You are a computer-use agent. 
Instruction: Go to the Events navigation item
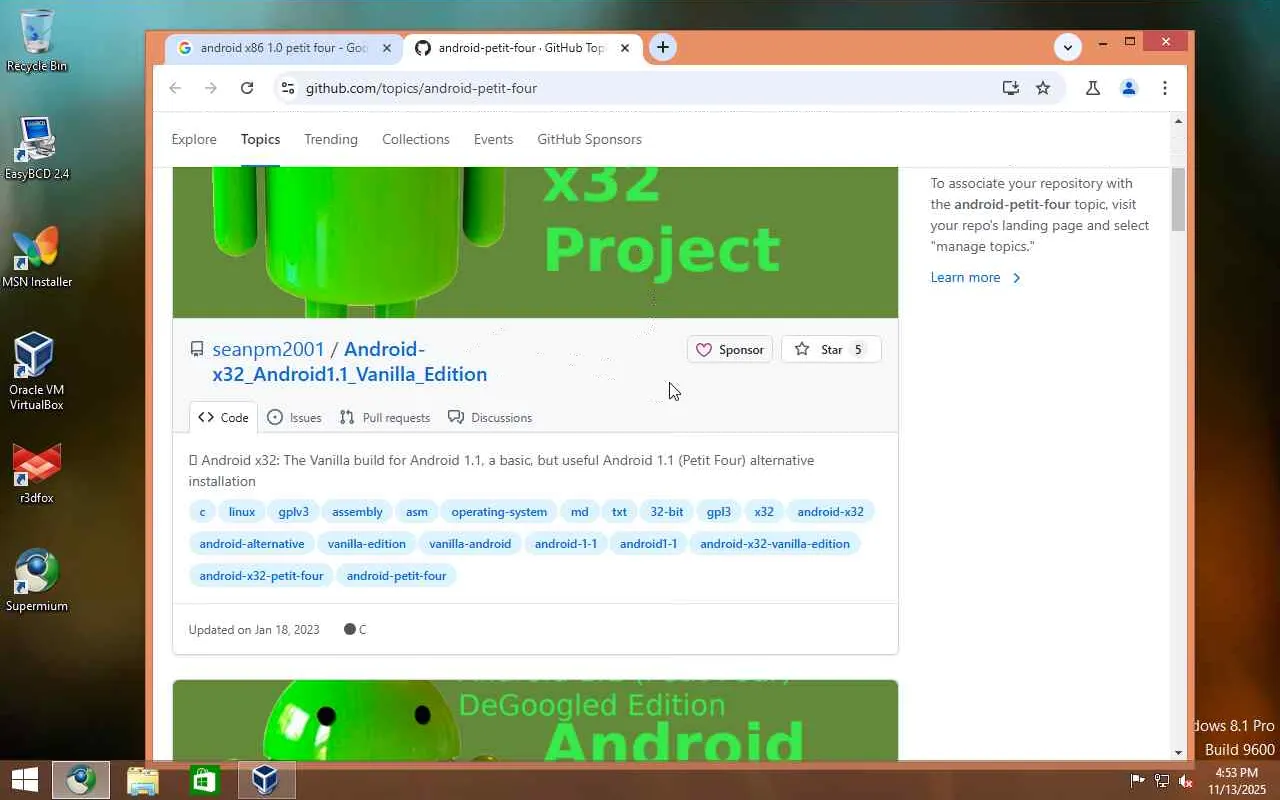click(493, 139)
